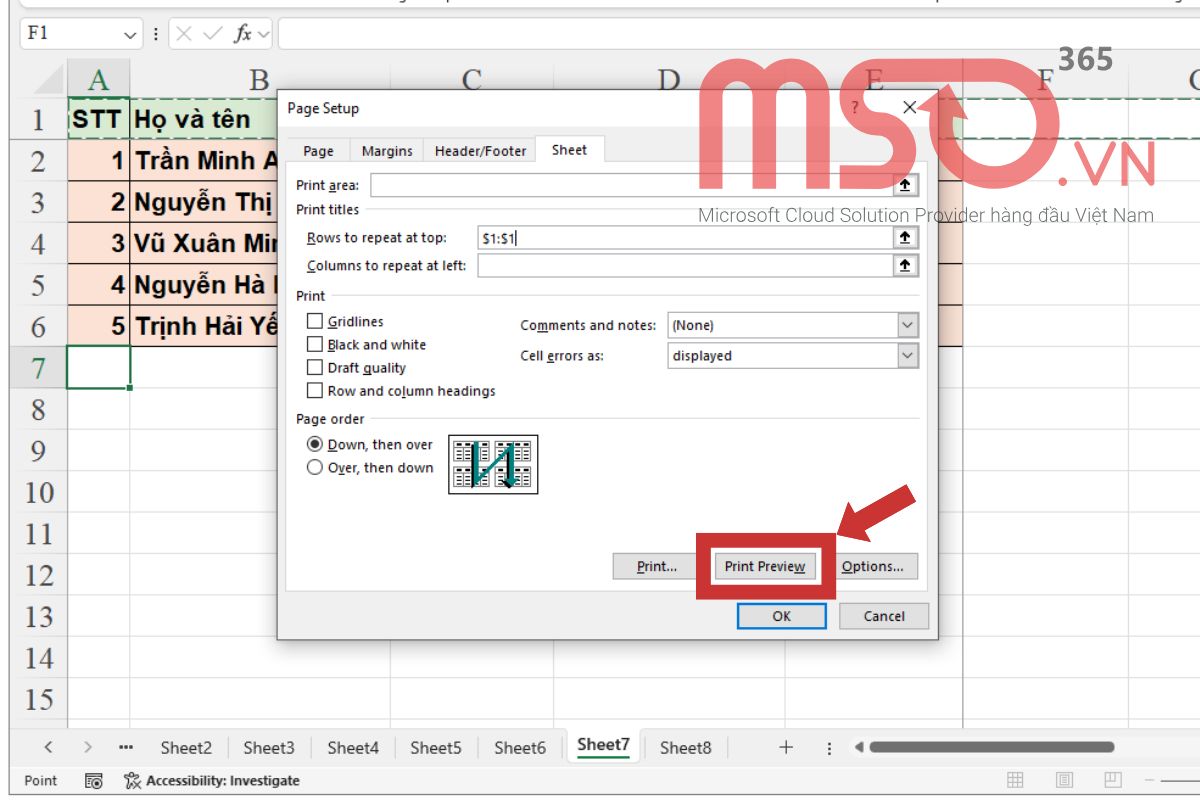
Task: Click the Print area collapse dialog icon
Action: click(905, 185)
